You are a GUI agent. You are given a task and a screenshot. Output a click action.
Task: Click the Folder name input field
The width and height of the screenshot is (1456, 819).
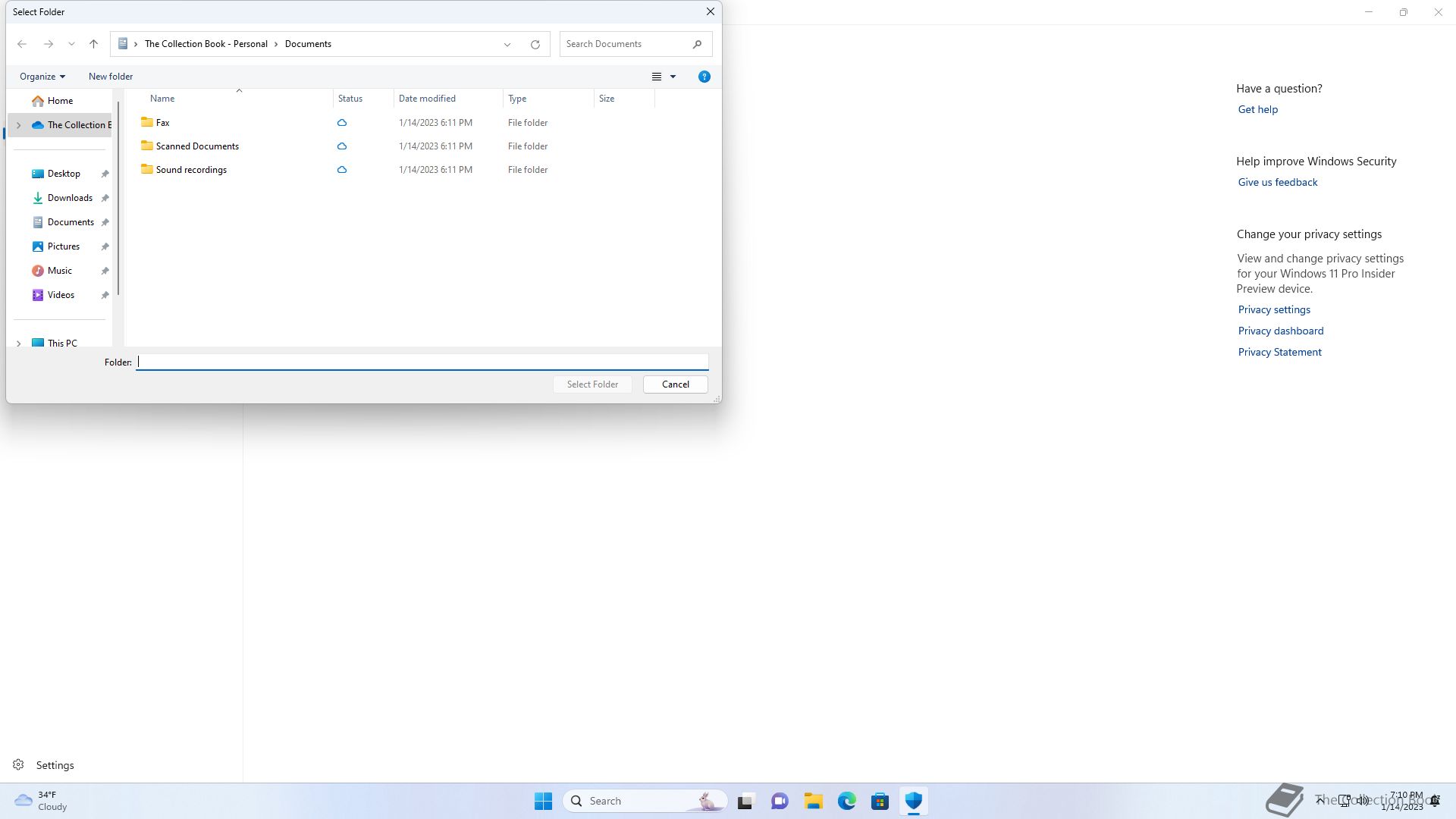click(x=422, y=362)
